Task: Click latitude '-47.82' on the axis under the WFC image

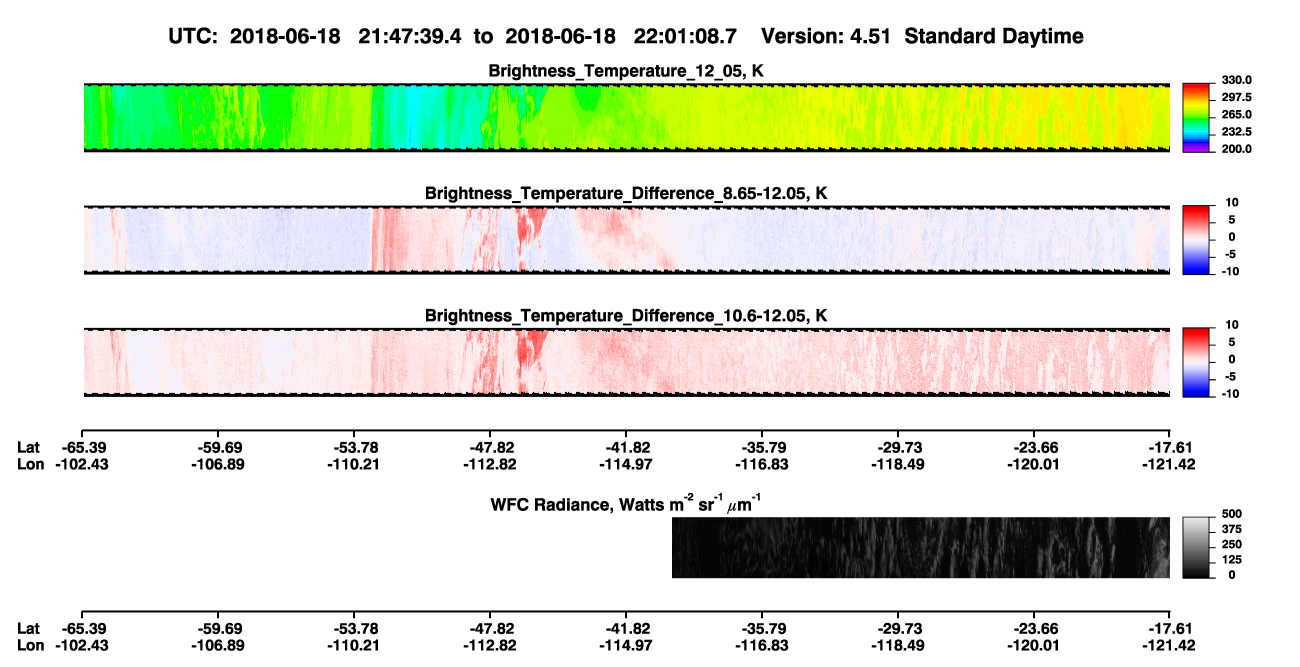Action: pos(490,628)
